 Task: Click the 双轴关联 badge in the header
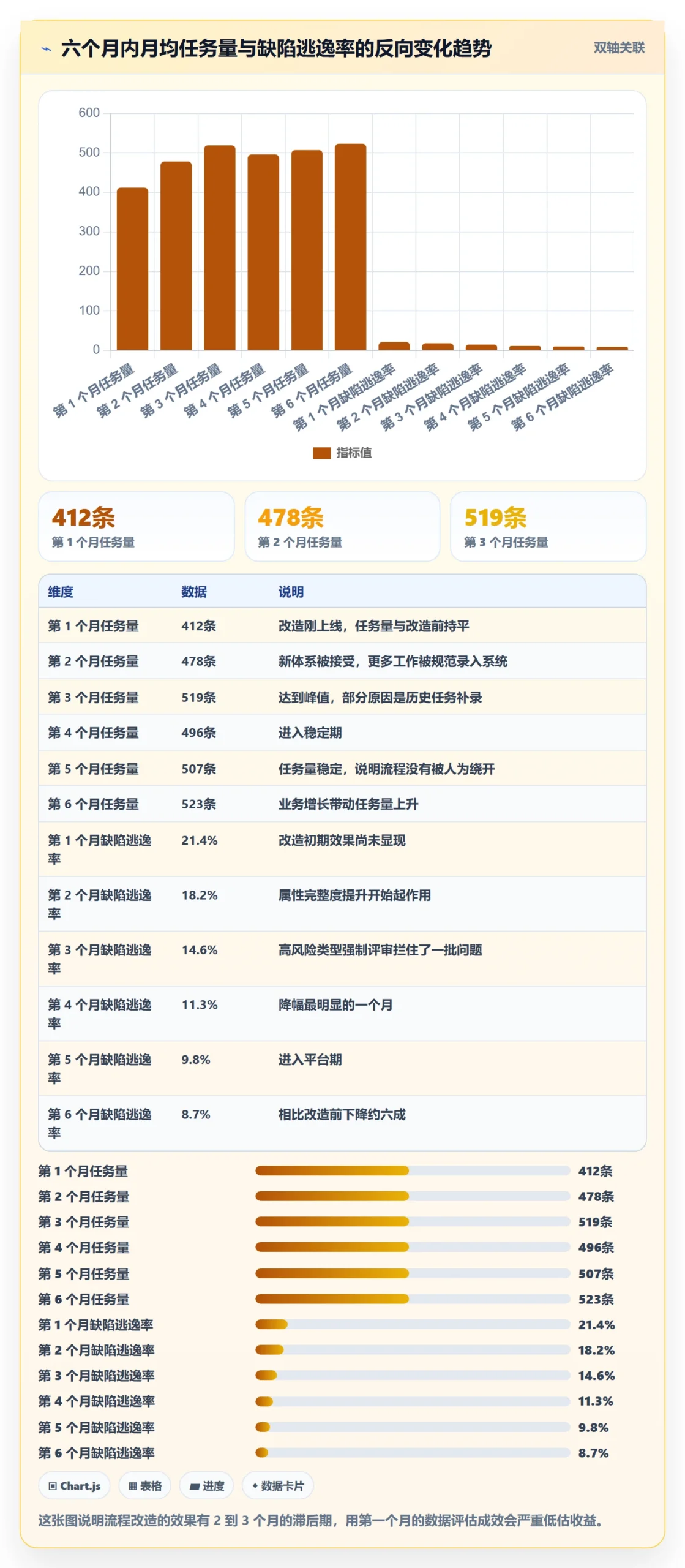click(x=619, y=48)
